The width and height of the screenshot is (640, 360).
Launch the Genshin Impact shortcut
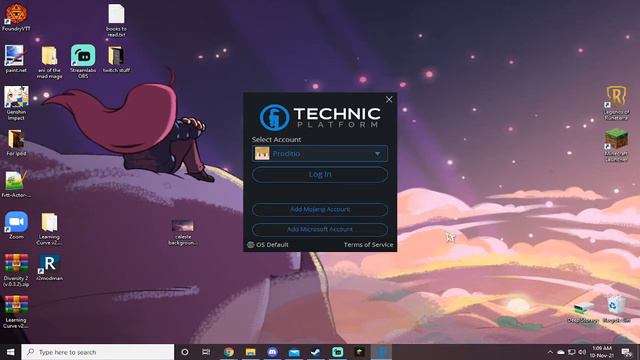(x=16, y=103)
